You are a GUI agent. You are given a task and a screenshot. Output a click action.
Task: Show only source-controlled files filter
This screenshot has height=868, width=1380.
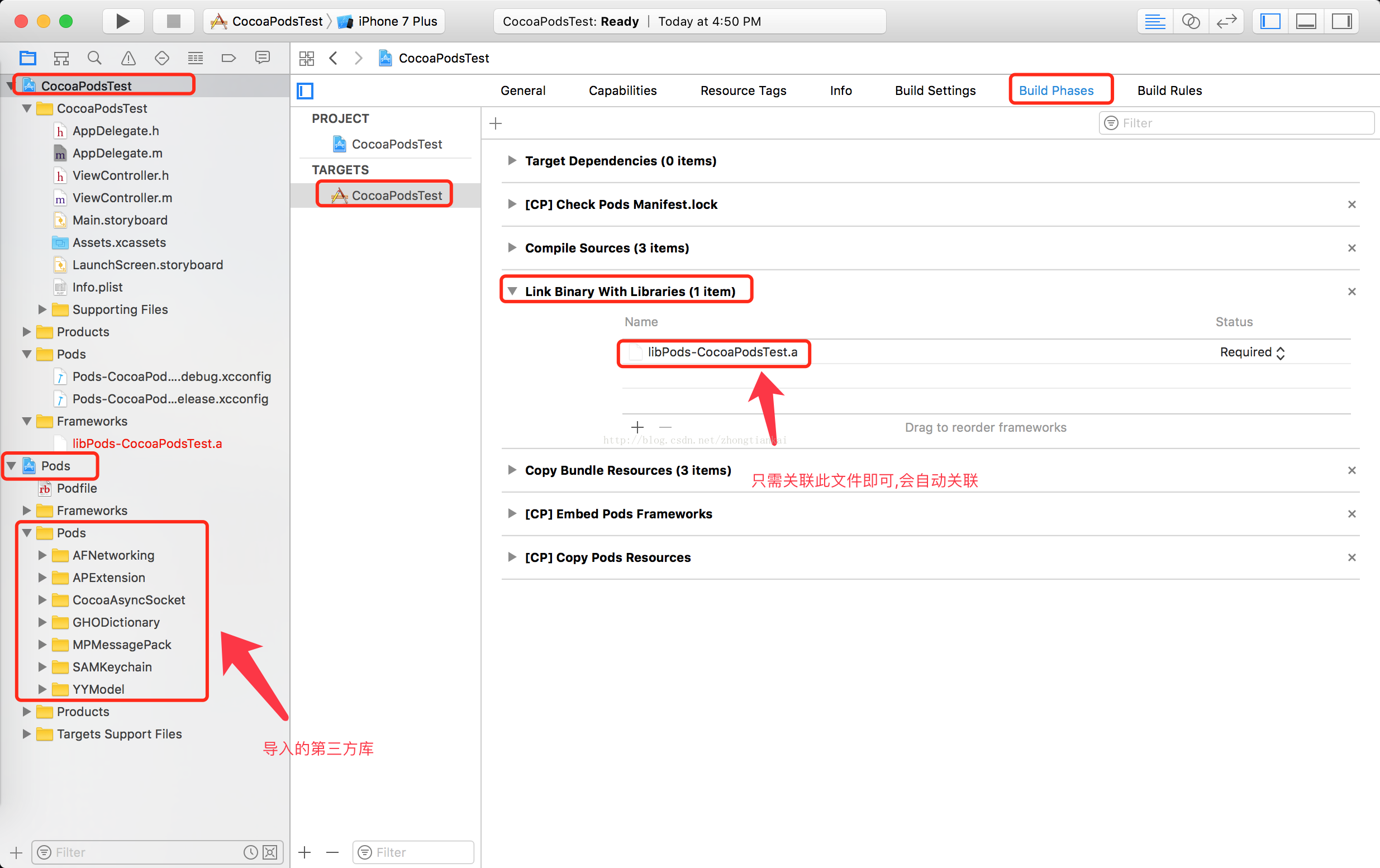(x=270, y=852)
